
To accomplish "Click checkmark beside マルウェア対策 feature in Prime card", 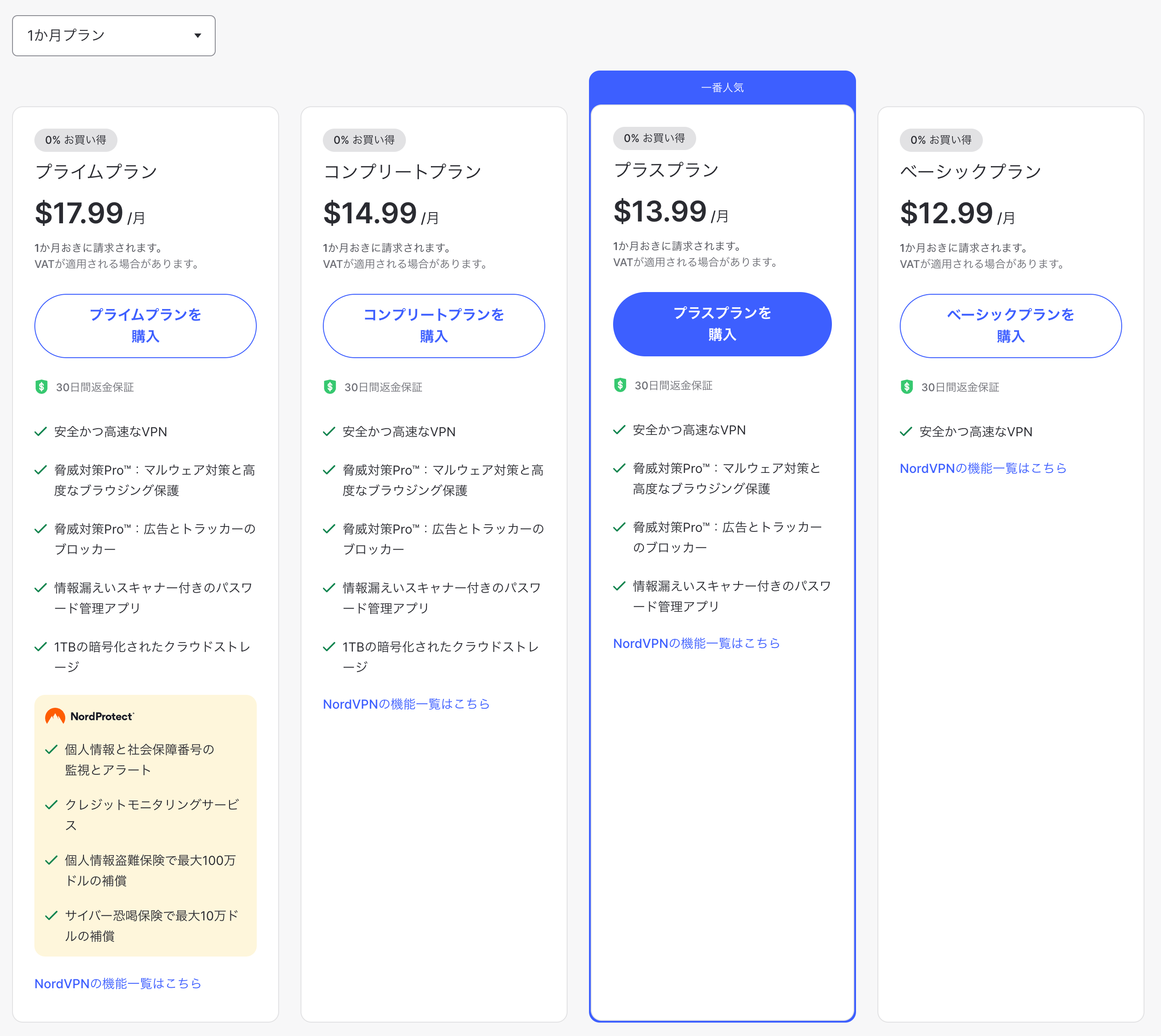I will click(x=40, y=470).
